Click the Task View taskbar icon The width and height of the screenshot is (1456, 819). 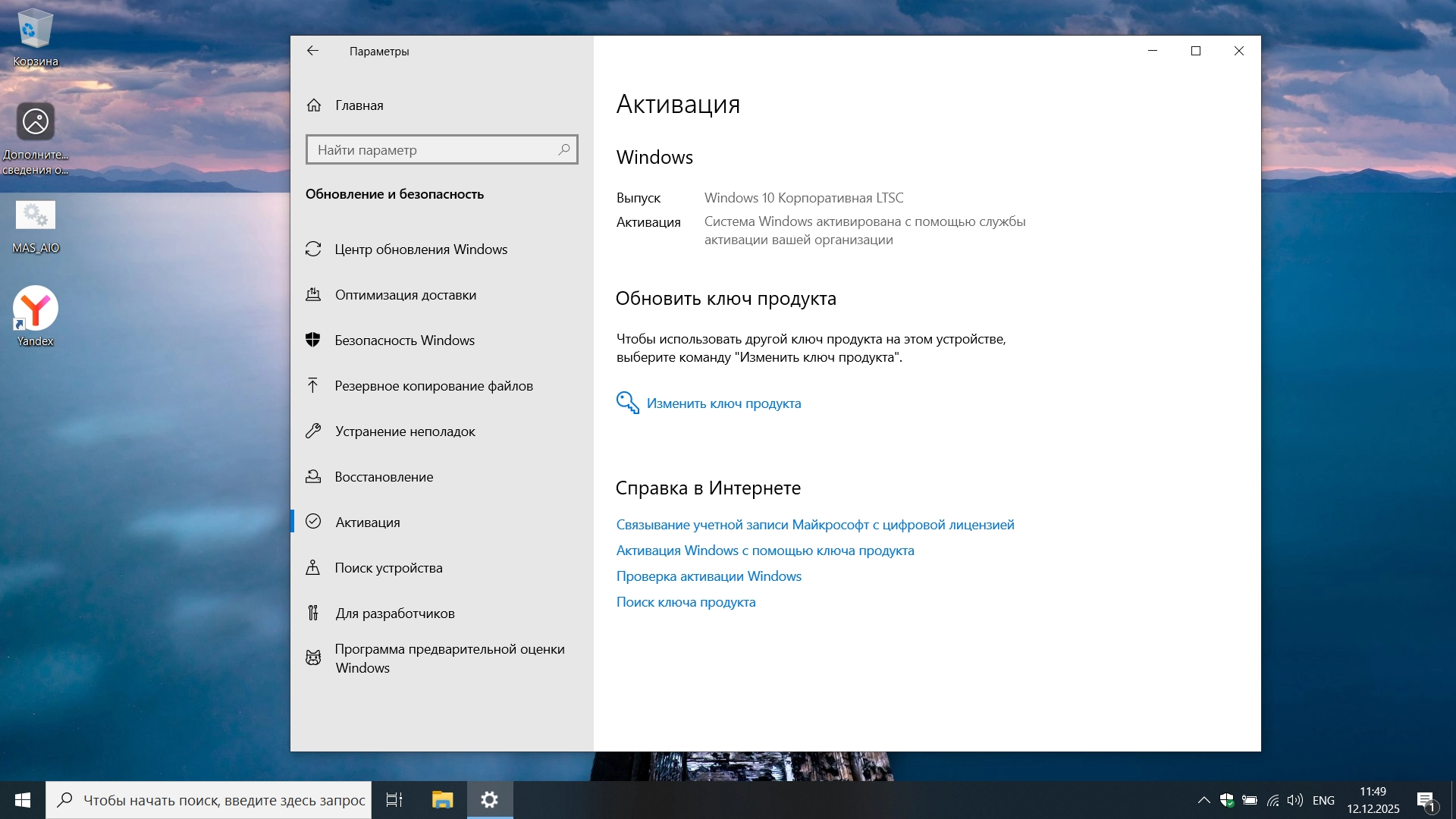(394, 800)
